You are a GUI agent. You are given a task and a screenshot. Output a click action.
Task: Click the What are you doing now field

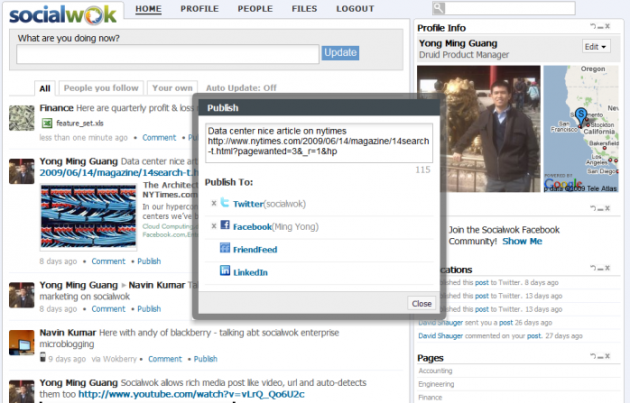click(x=168, y=54)
